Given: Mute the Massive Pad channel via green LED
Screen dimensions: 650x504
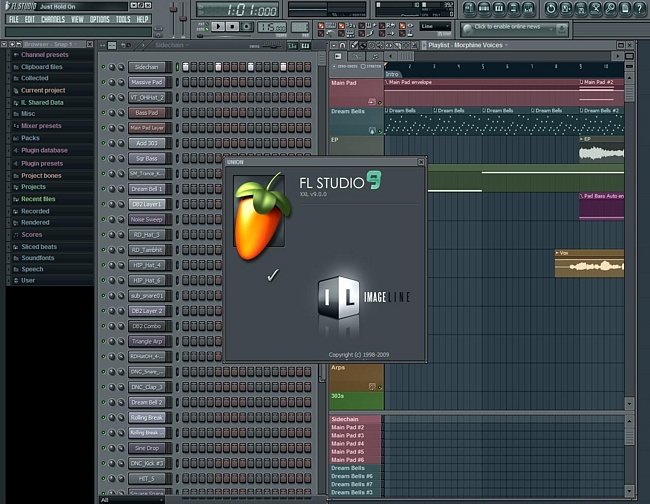Looking at the screenshot, I should 103,82.
